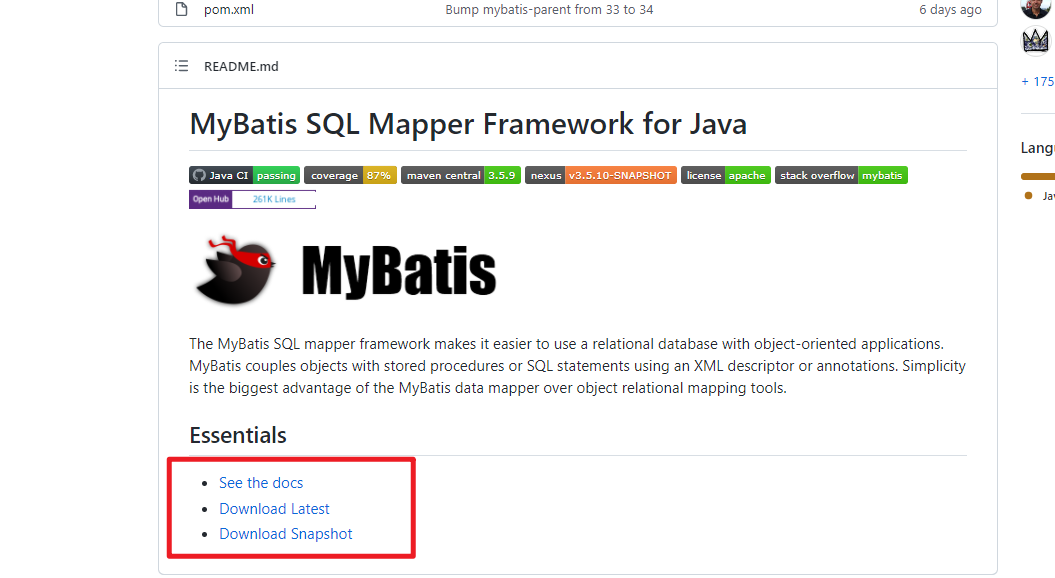Click the pom.xml file icon
The width and height of the screenshot is (1055, 578).
(x=181, y=9)
